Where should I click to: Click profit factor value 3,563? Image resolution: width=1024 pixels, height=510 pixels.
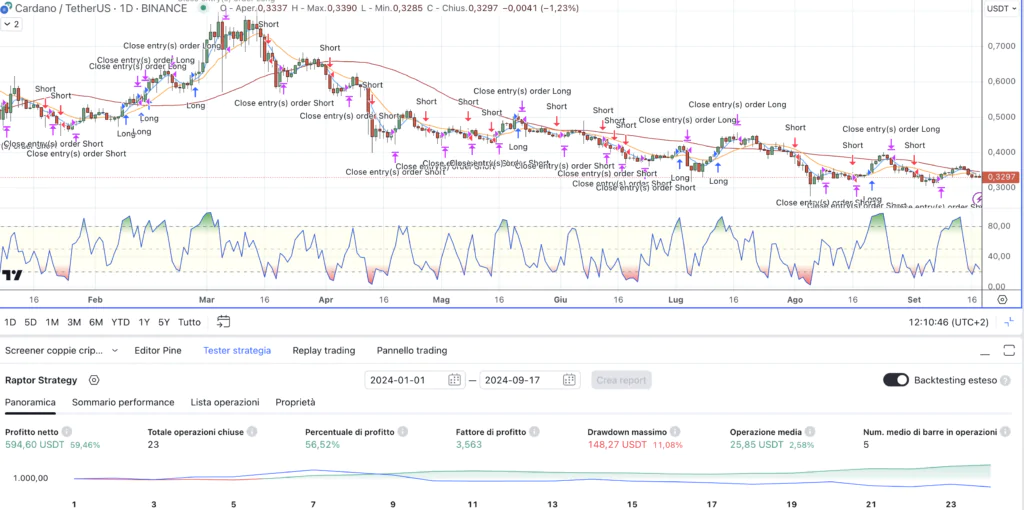tap(468, 445)
